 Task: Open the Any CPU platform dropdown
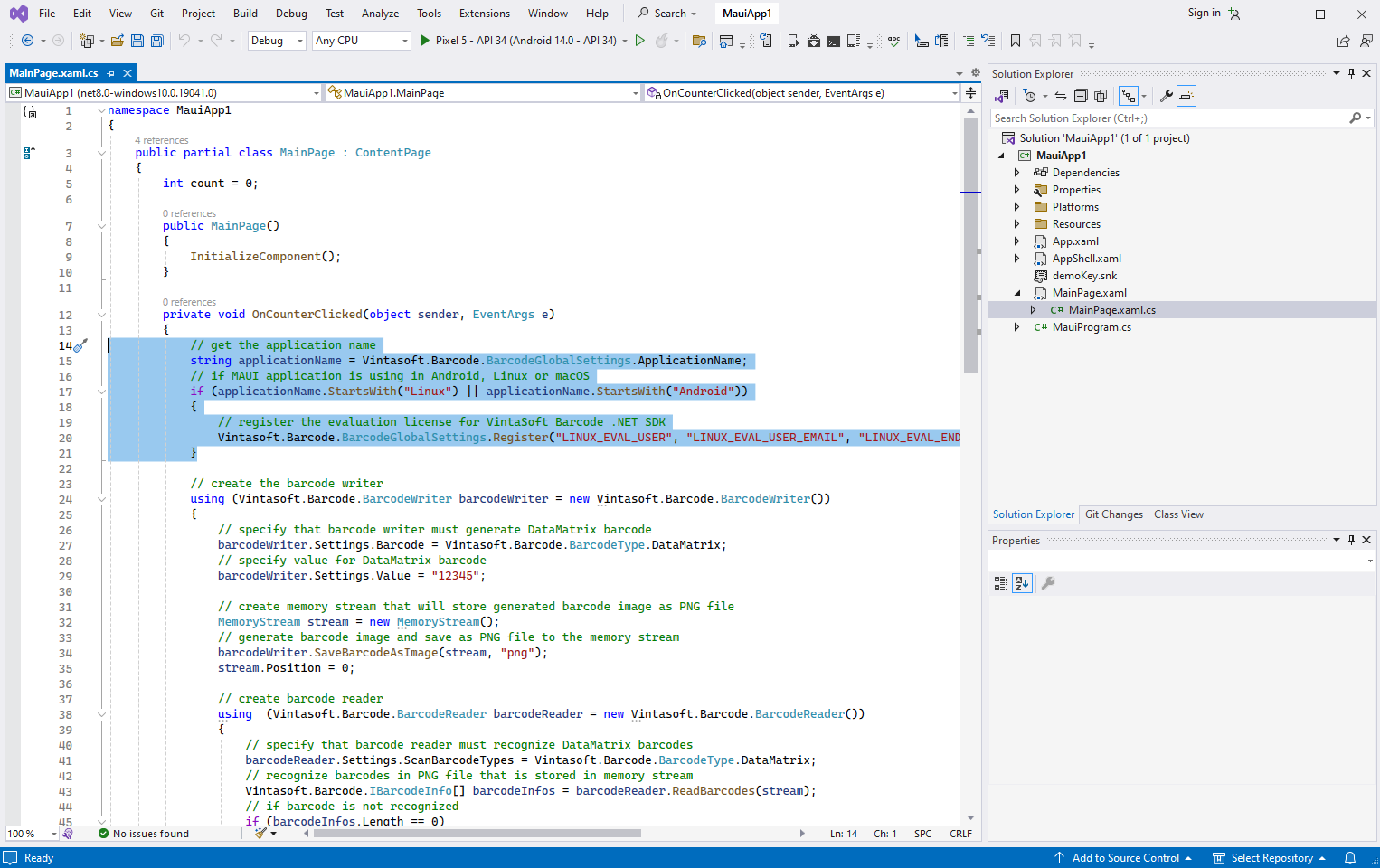coord(362,41)
